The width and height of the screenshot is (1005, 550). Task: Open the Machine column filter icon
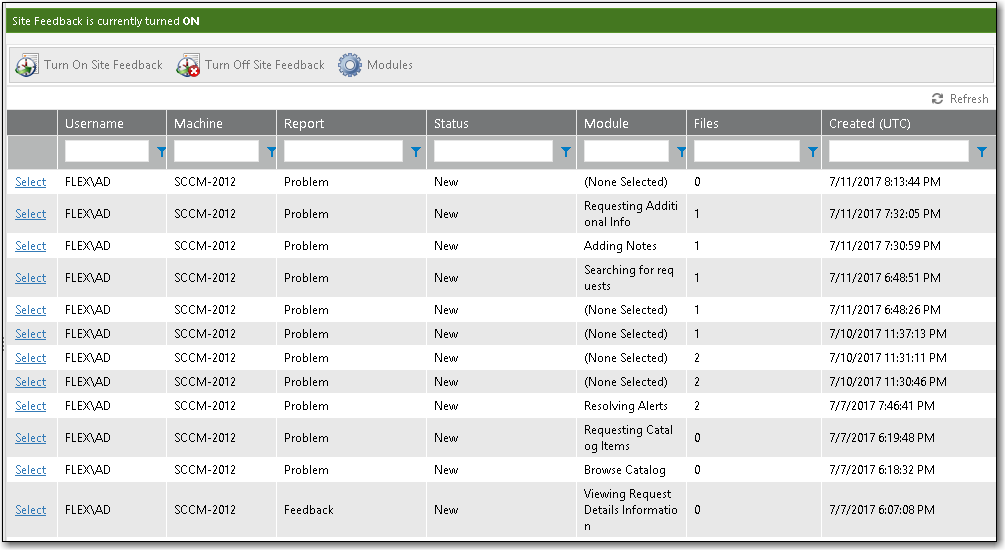270,152
